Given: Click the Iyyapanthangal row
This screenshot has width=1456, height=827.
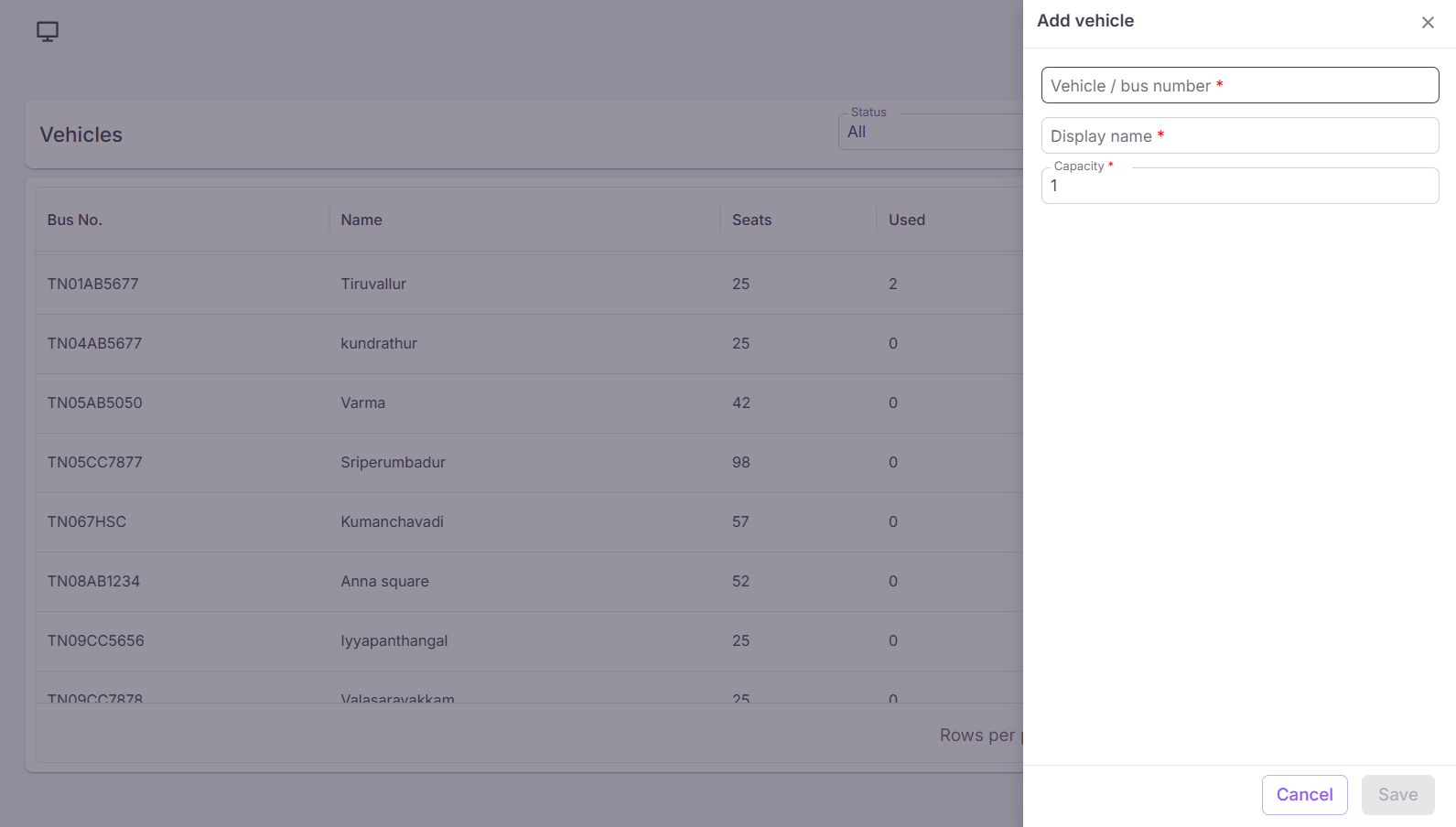Looking at the screenshot, I should click(529, 641).
